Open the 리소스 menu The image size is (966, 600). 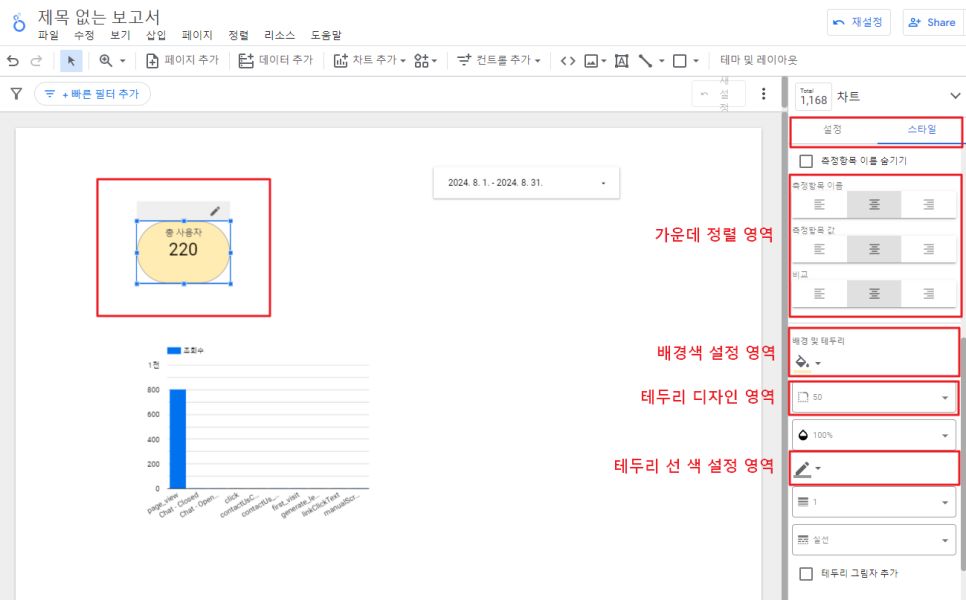click(280, 35)
